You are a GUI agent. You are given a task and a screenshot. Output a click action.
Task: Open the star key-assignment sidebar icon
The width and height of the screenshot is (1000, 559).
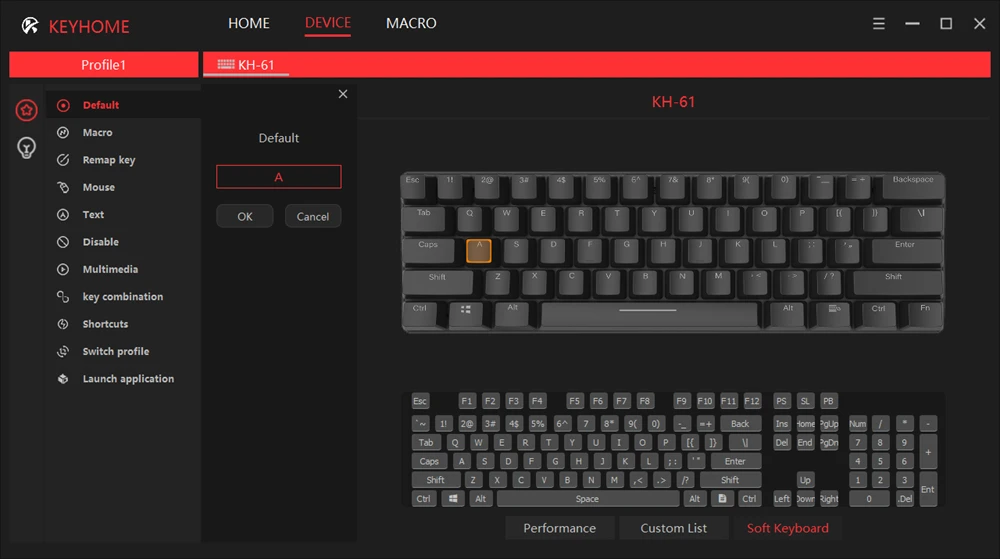26,110
